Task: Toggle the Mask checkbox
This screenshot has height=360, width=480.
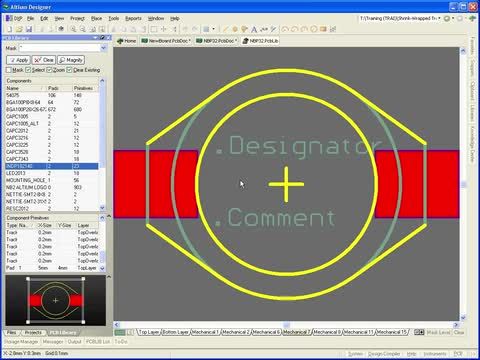Action: coord(9,70)
